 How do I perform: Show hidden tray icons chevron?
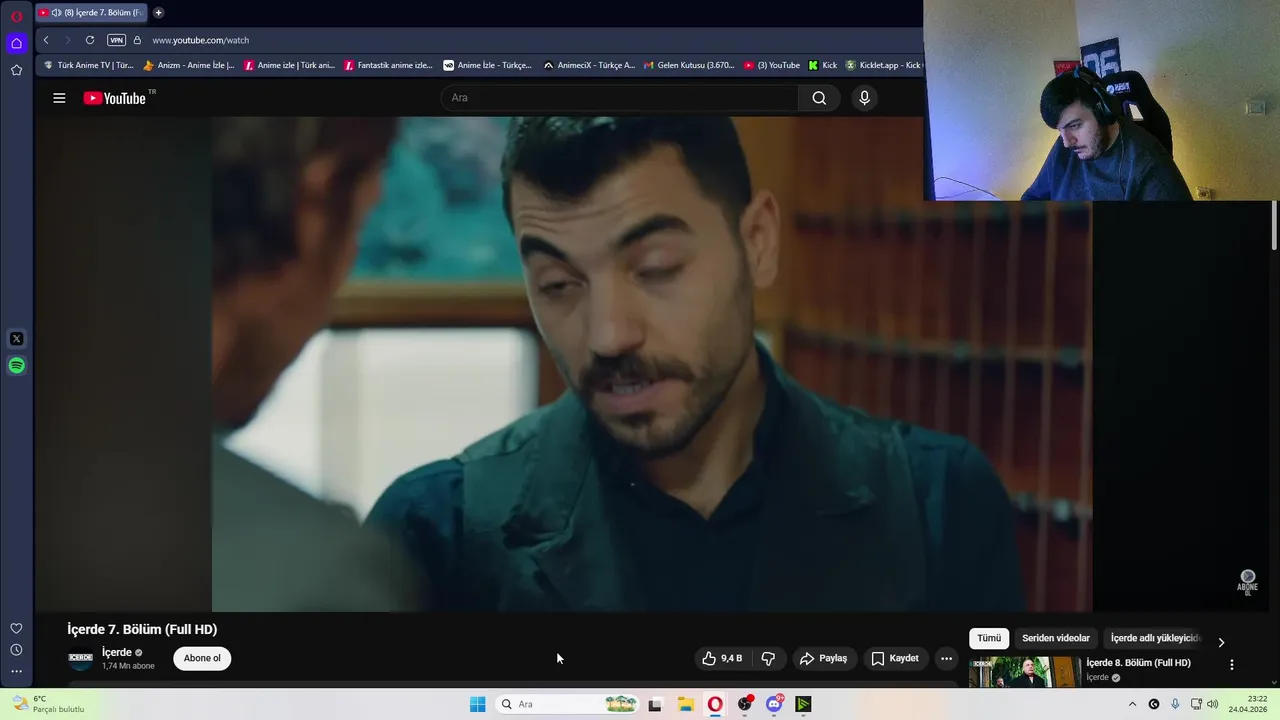point(1132,704)
